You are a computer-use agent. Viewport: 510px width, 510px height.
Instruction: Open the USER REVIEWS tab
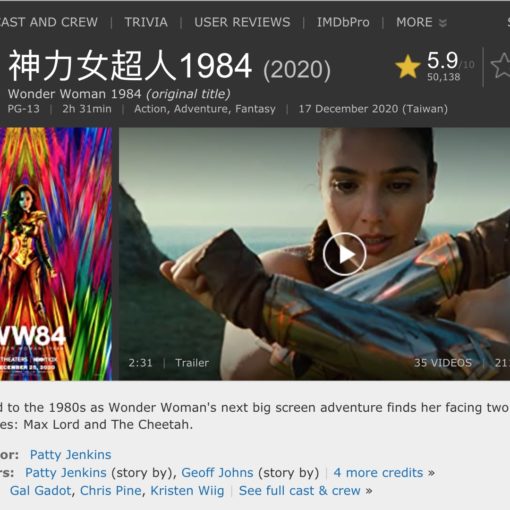tap(242, 22)
